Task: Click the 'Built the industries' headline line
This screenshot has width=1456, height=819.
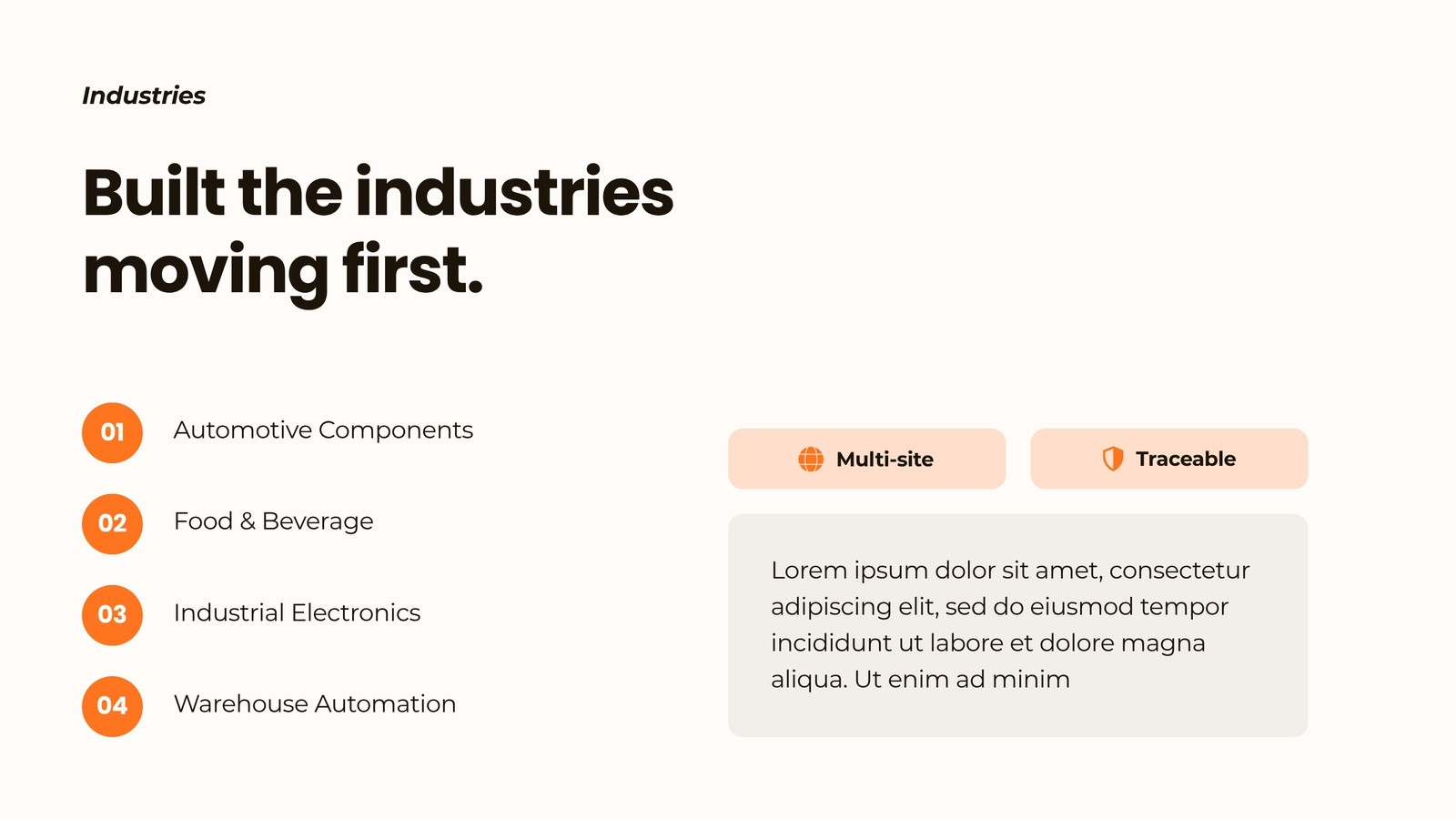Action: [x=379, y=193]
